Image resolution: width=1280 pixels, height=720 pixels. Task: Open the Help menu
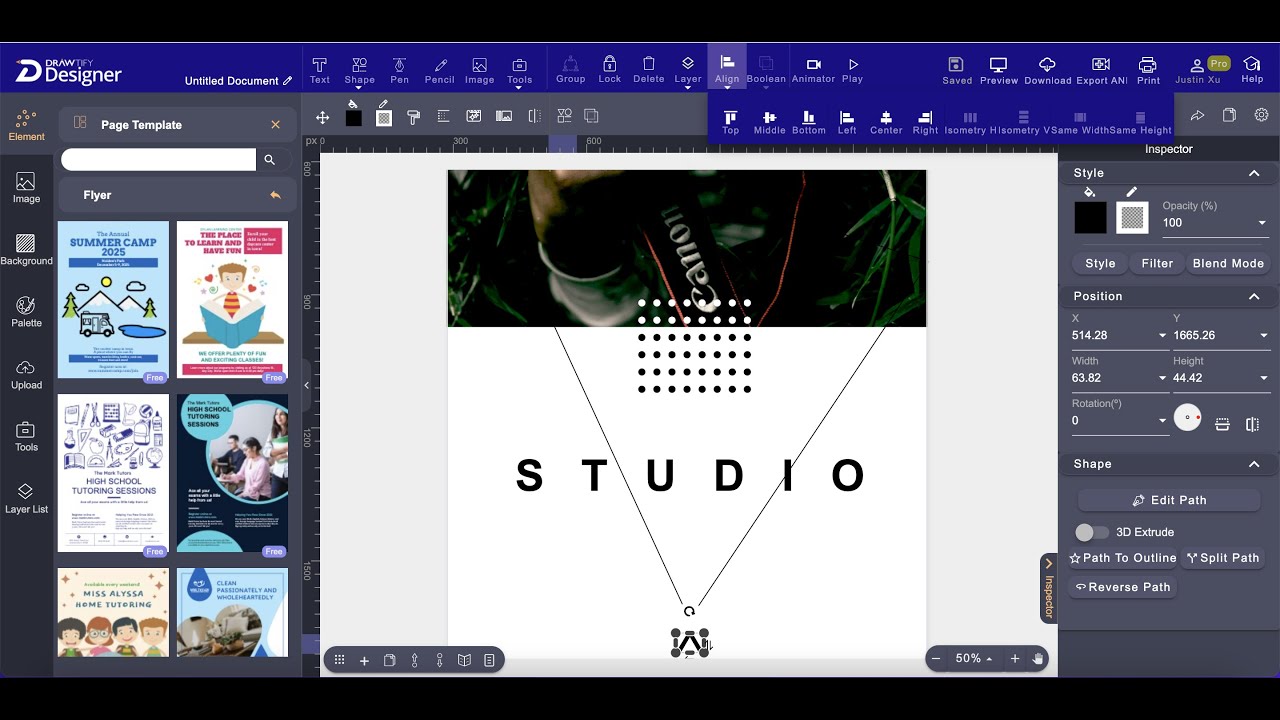point(1252,71)
